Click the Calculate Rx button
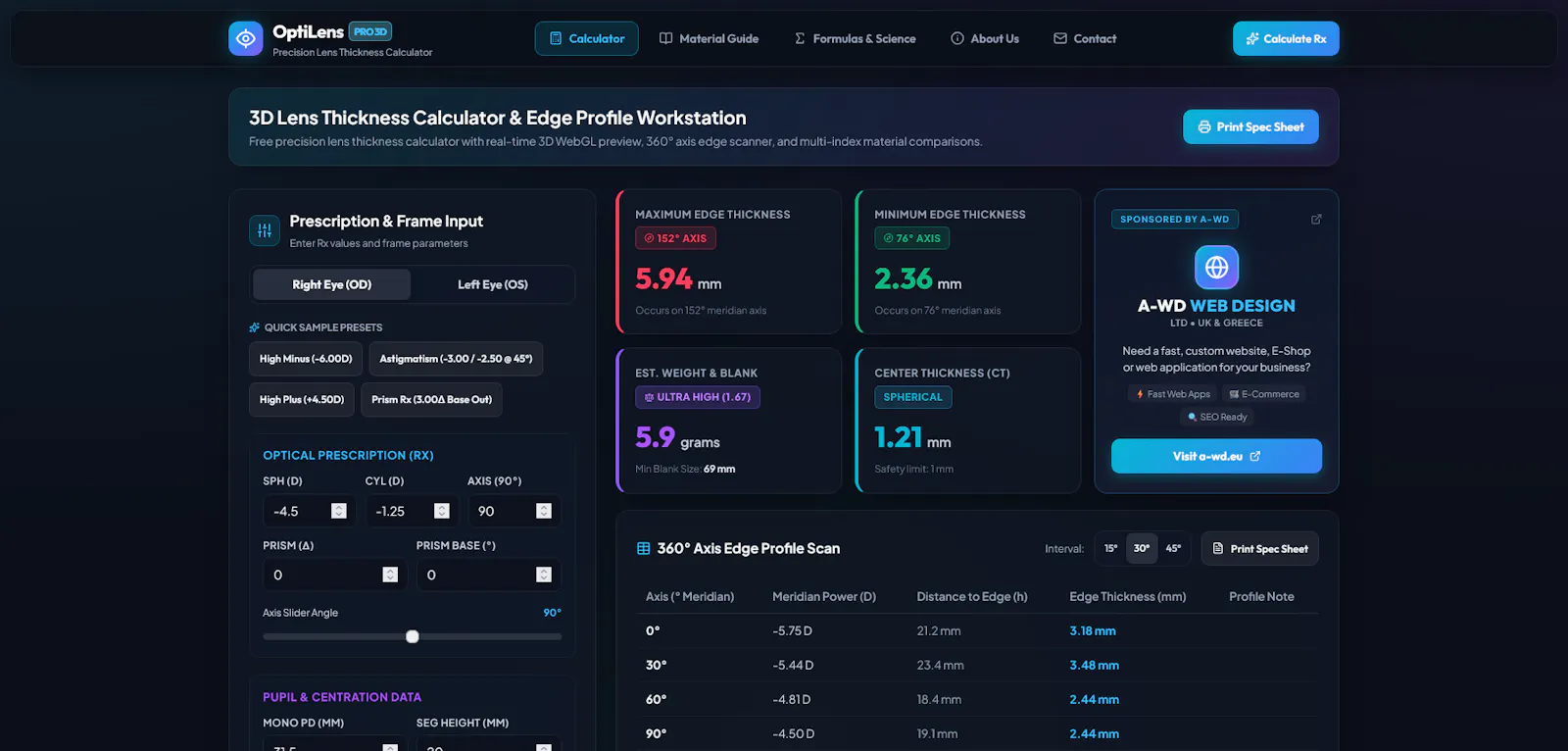This screenshot has width=1568, height=751. click(x=1286, y=38)
